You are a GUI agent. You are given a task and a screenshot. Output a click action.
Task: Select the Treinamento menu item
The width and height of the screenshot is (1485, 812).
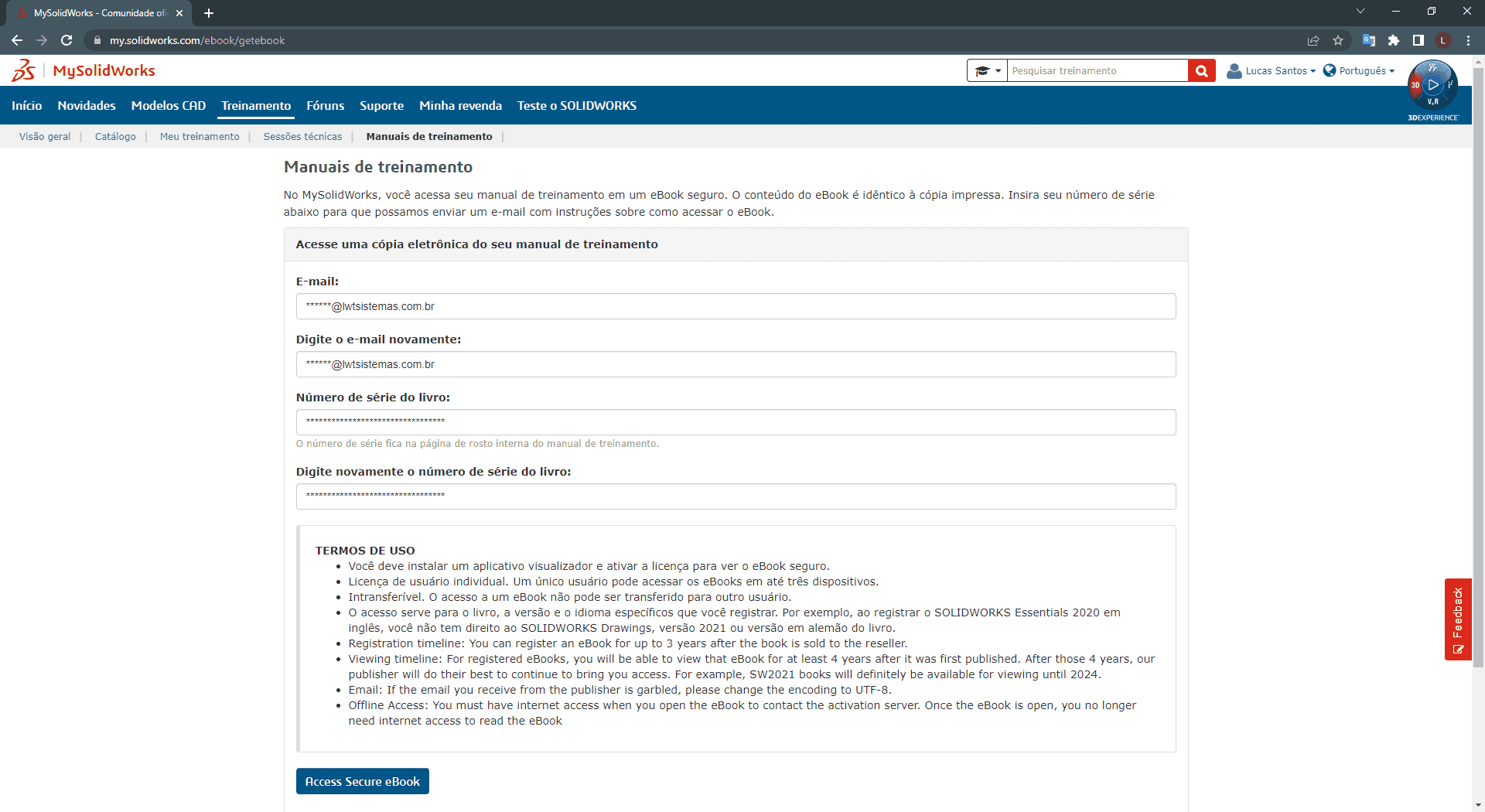[256, 105]
